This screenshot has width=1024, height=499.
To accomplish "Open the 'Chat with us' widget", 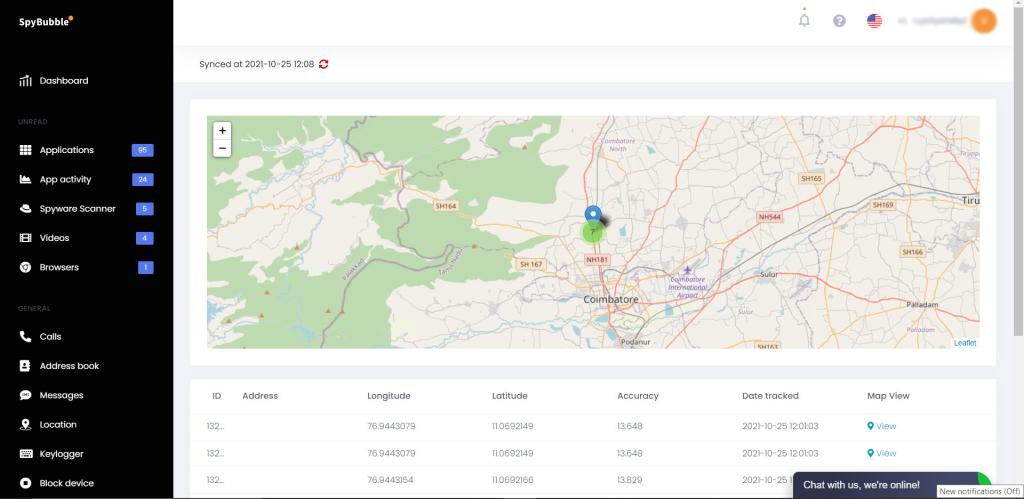I will [861, 485].
